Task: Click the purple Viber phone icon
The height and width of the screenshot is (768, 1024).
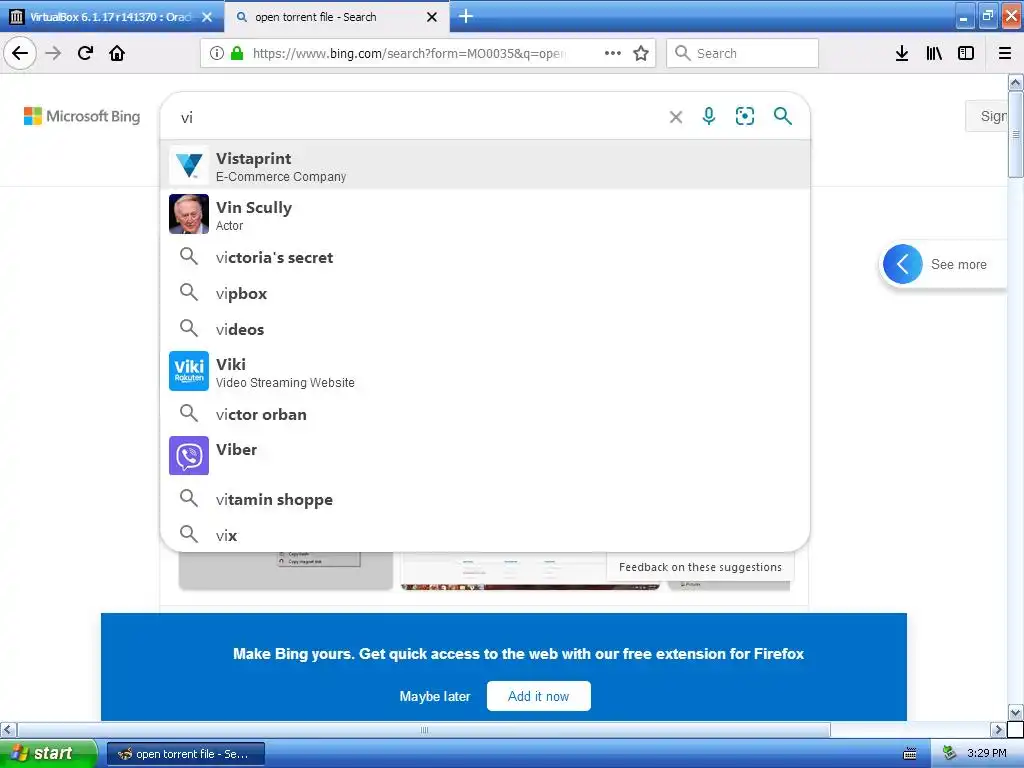Action: (189, 456)
